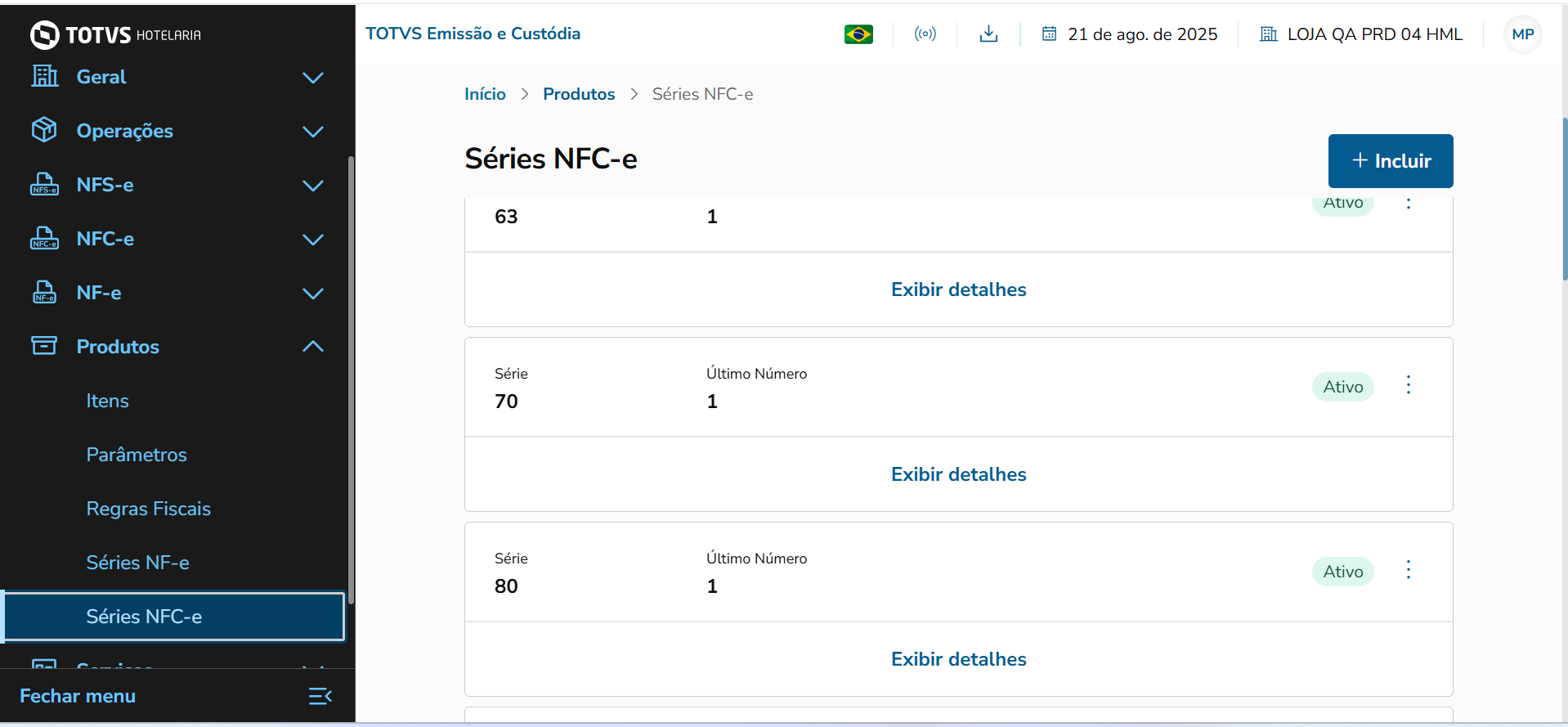Image resolution: width=1568 pixels, height=727 pixels.
Task: Go to Início breadcrumb link
Action: click(485, 94)
